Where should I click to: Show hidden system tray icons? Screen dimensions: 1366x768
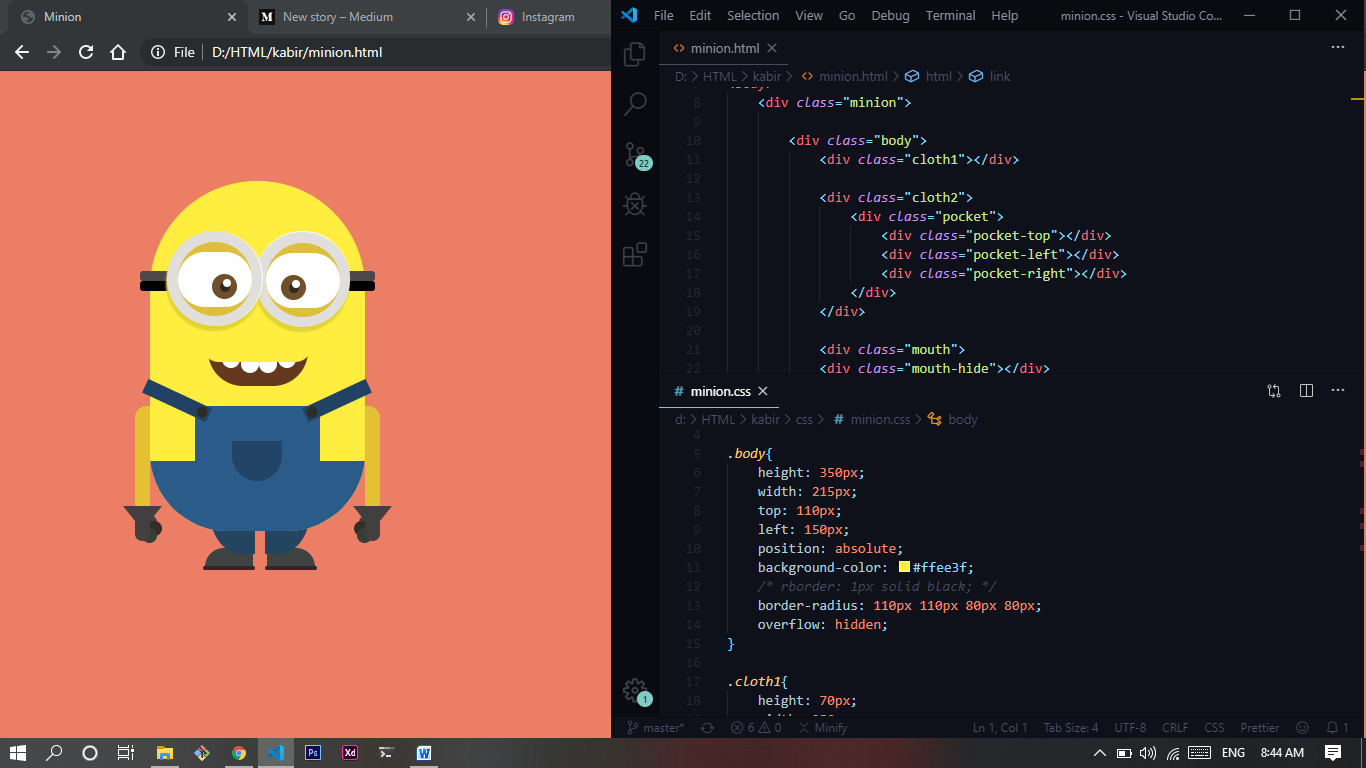pos(1100,753)
